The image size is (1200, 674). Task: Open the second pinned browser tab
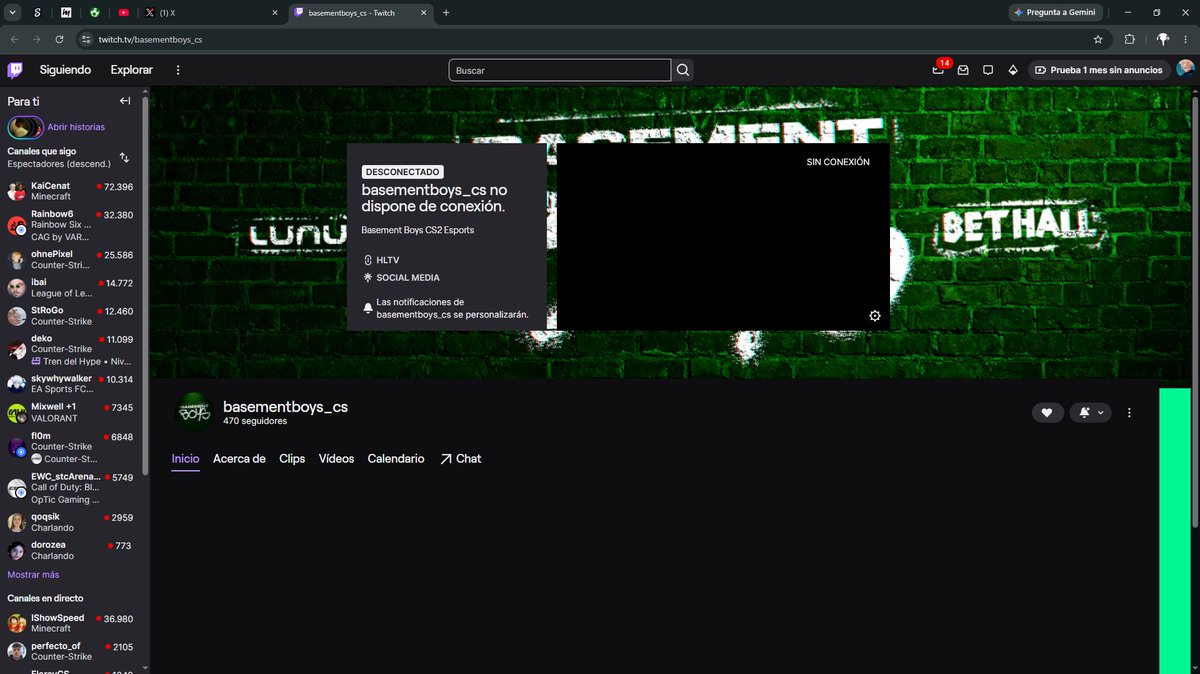[66, 12]
